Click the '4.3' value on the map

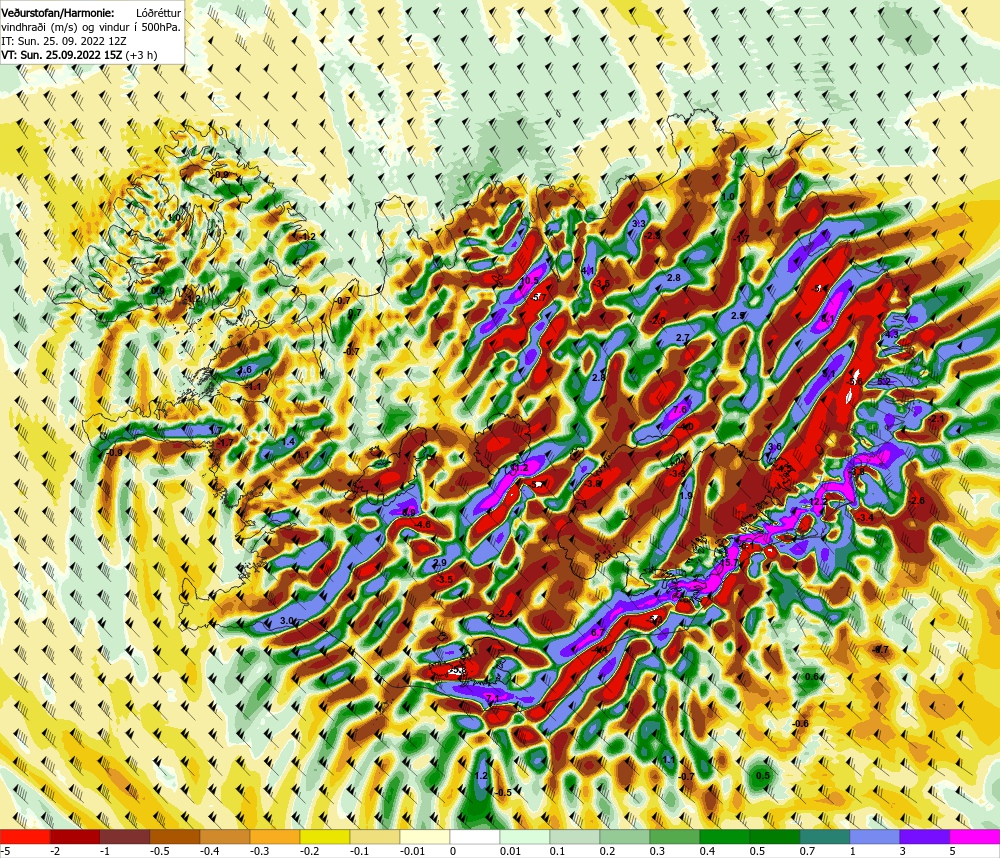pyautogui.click(x=891, y=334)
